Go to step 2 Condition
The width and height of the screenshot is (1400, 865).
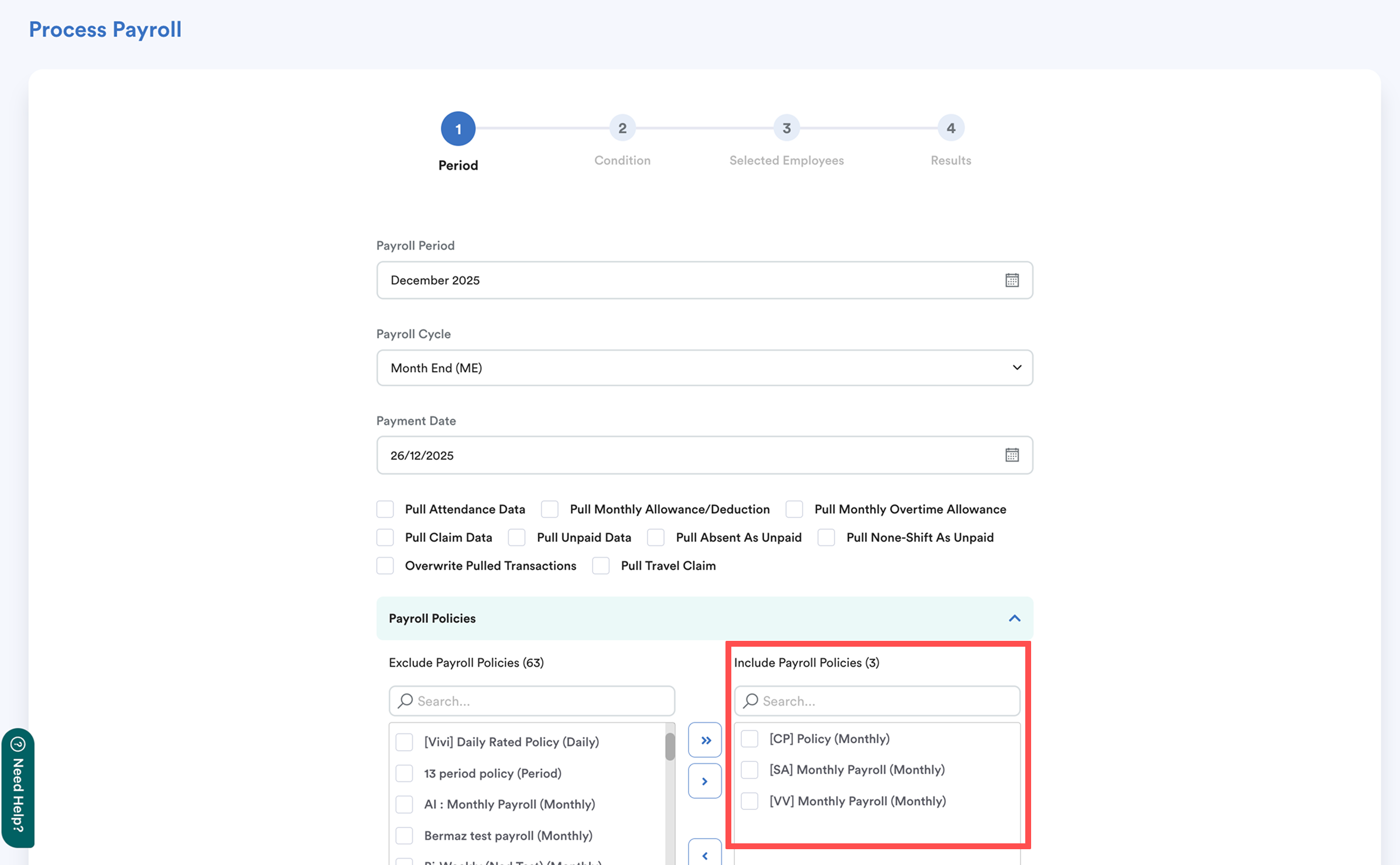[622, 128]
